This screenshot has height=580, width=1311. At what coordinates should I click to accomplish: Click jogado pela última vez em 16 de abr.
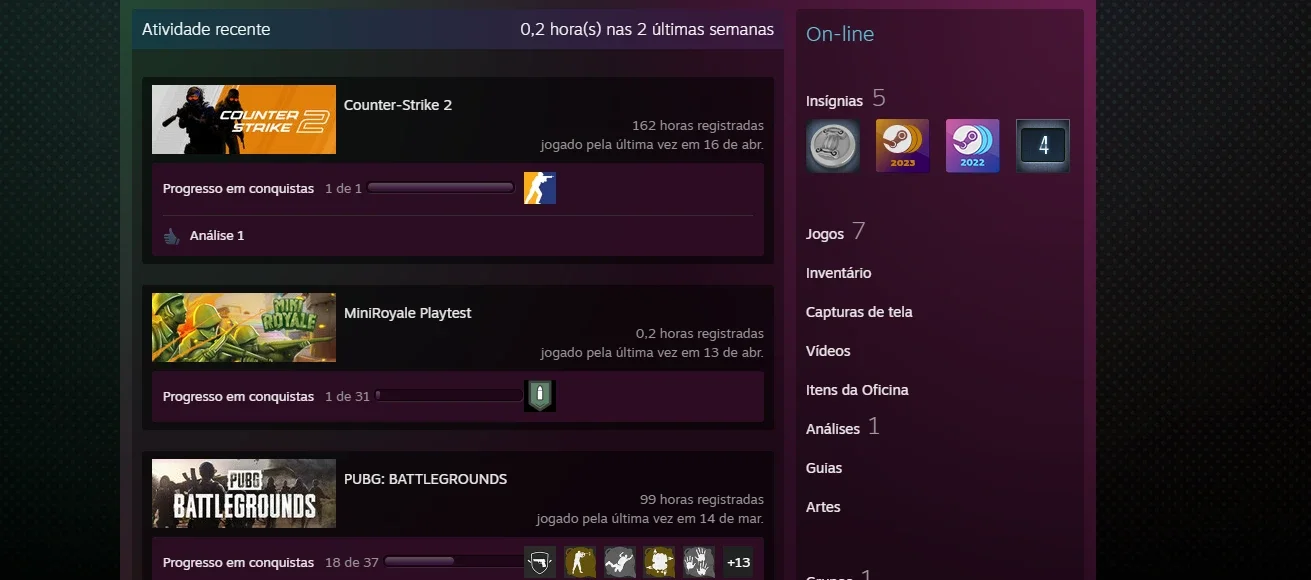click(652, 145)
